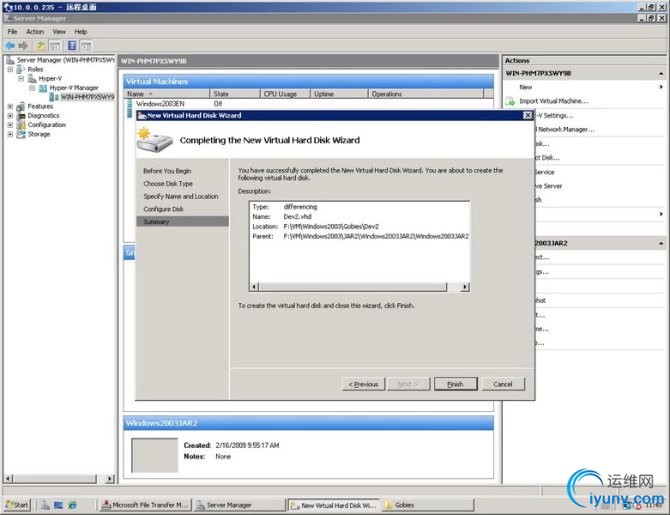Click the Show/Hide console tree toolbar icon
This screenshot has width=670, height=515.
point(55,46)
